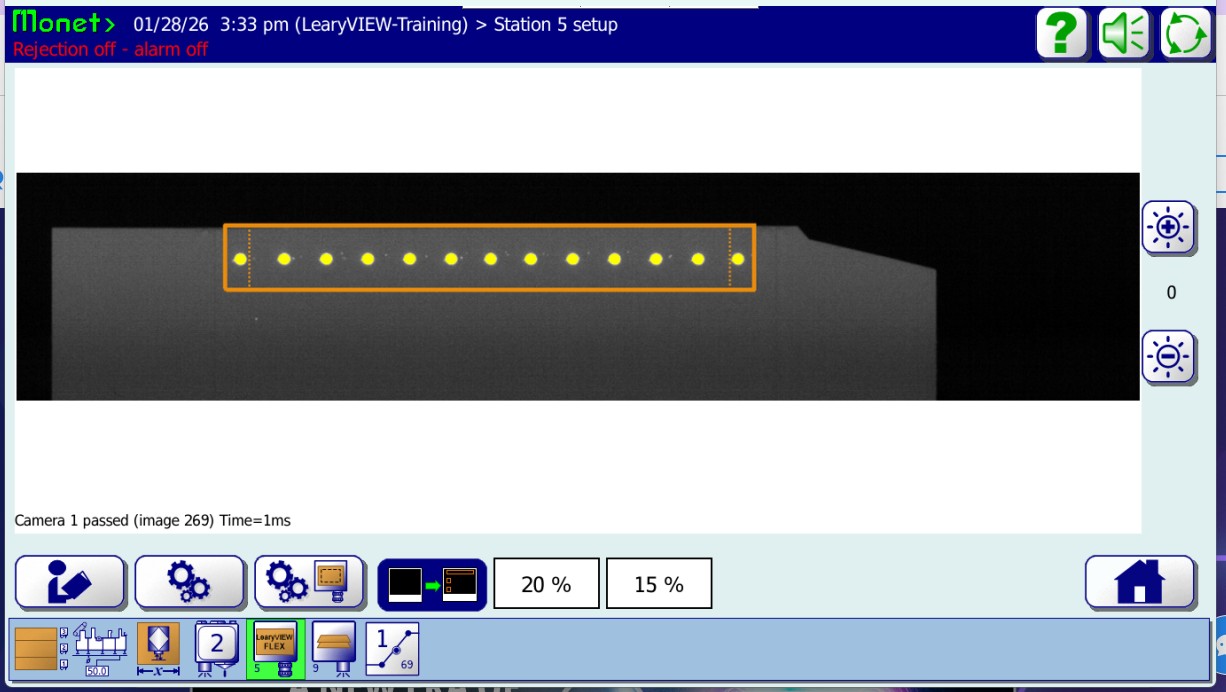Select the 20 % value field
Screen dimensions: 1226x692
click(546, 584)
